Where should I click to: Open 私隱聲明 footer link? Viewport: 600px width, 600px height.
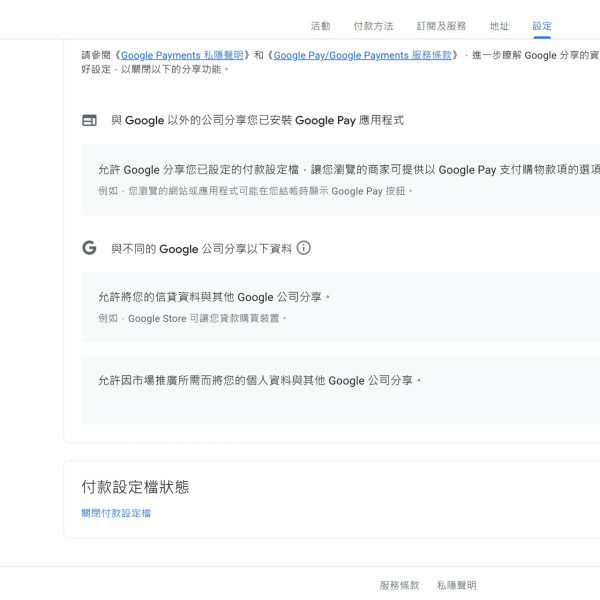tap(457, 585)
